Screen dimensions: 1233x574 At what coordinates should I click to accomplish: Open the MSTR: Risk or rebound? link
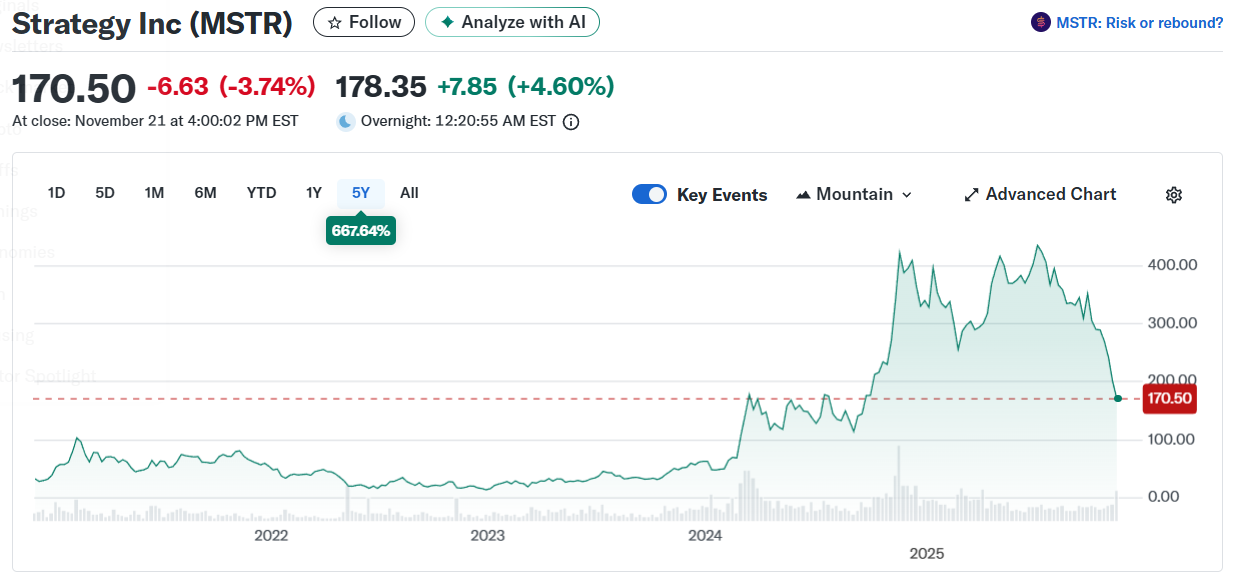pos(1139,22)
